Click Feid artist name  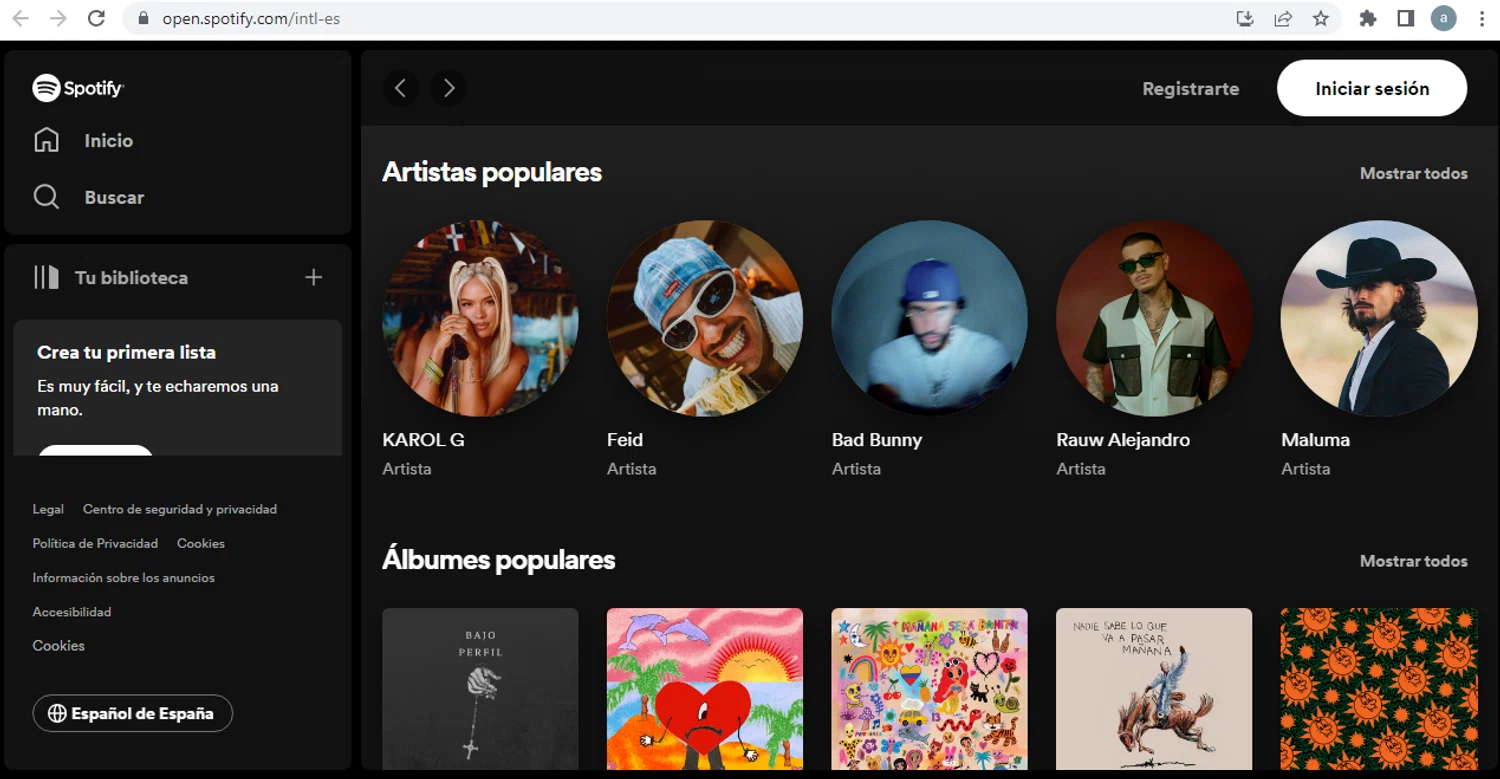point(625,440)
